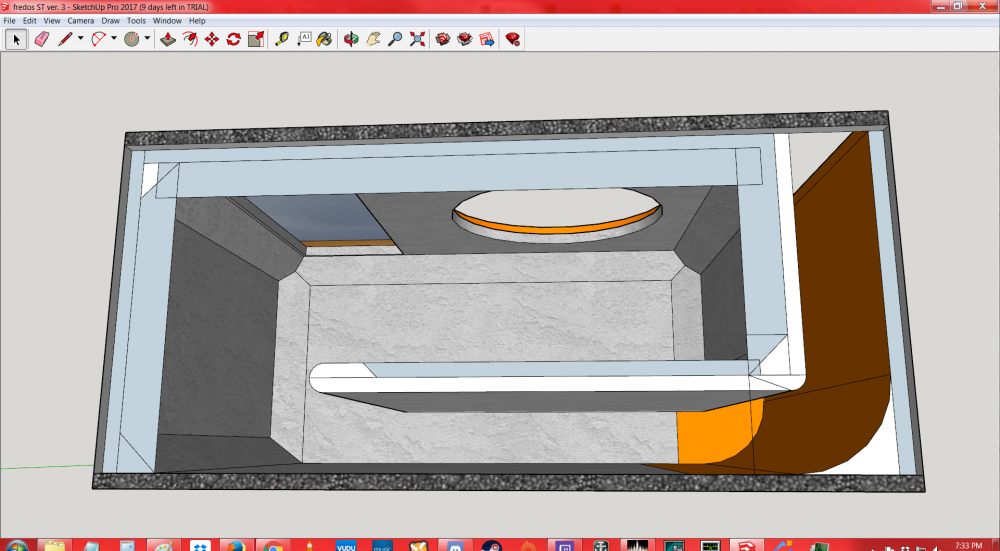
Task: Activate the Move tool
Action: coord(212,40)
